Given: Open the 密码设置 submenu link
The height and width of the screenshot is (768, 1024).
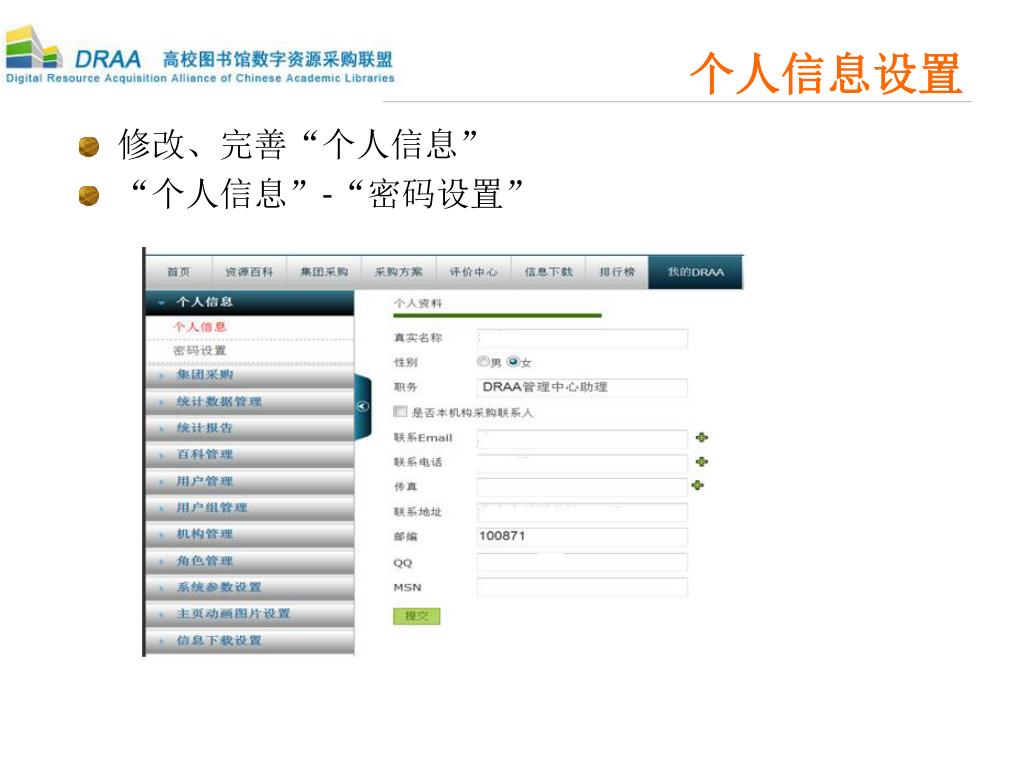Looking at the screenshot, I should tap(199, 351).
